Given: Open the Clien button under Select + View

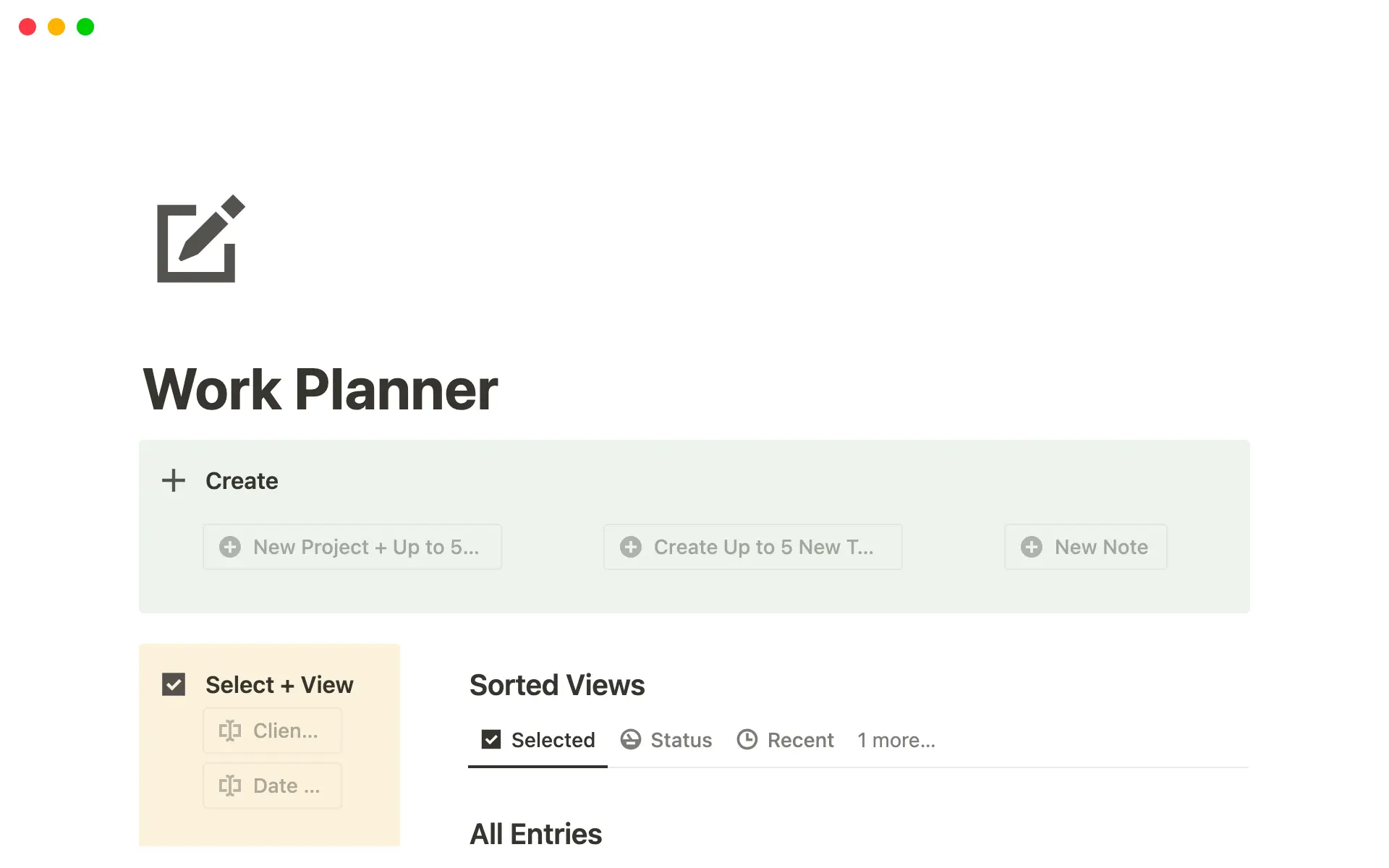Looking at the screenshot, I should tap(272, 731).
